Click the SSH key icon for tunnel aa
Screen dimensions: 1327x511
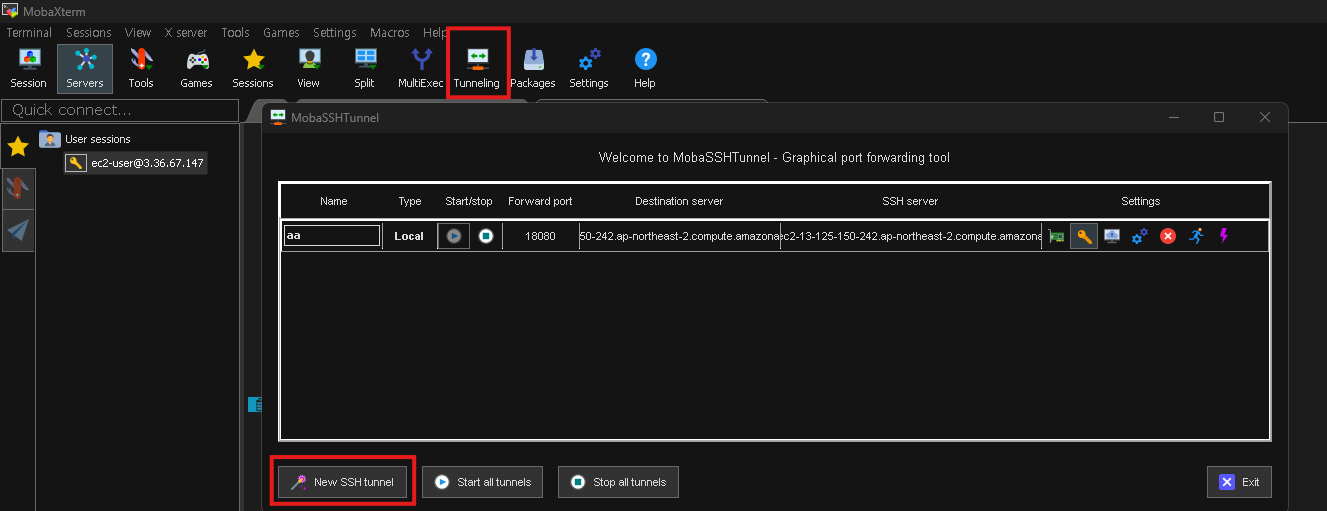coord(1084,236)
